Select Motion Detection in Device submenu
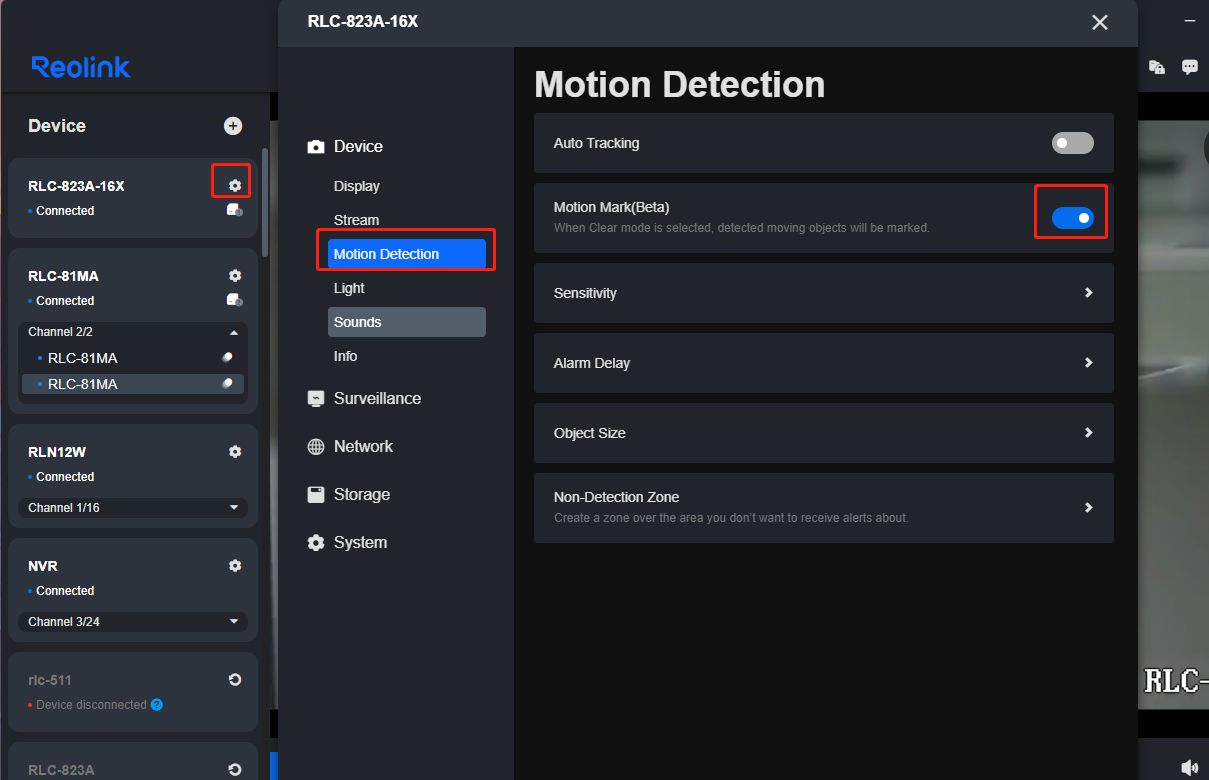Screen dimensions: 1209x780 407,254
